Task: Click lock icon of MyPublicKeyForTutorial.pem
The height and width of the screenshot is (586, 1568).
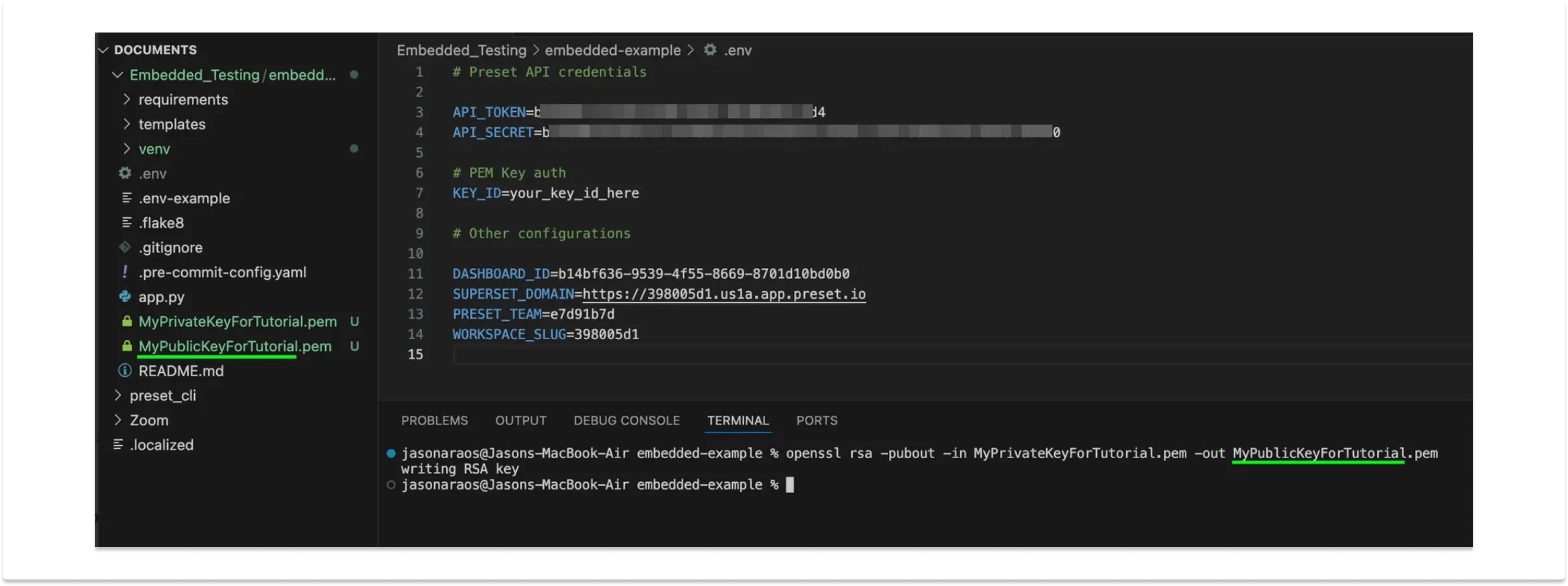Action: (x=126, y=346)
